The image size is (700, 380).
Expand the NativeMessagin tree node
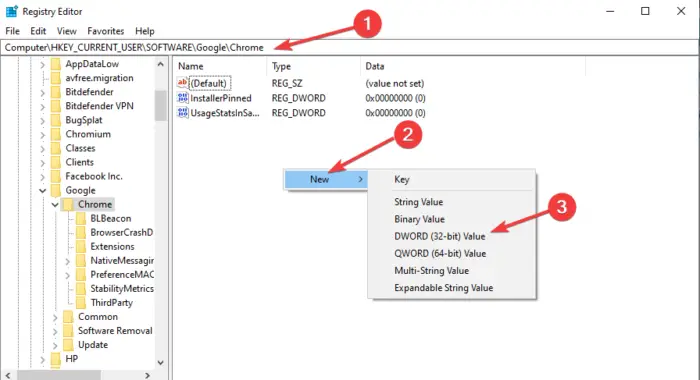[x=67, y=261]
